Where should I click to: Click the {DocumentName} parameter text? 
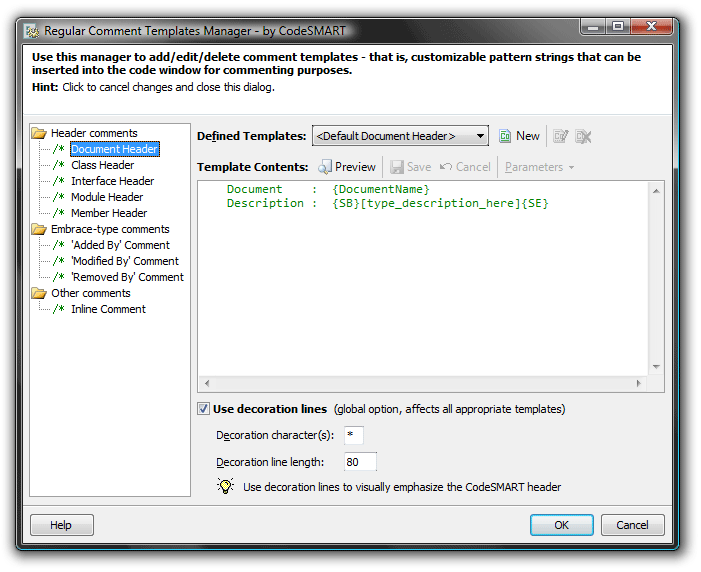tap(381, 189)
